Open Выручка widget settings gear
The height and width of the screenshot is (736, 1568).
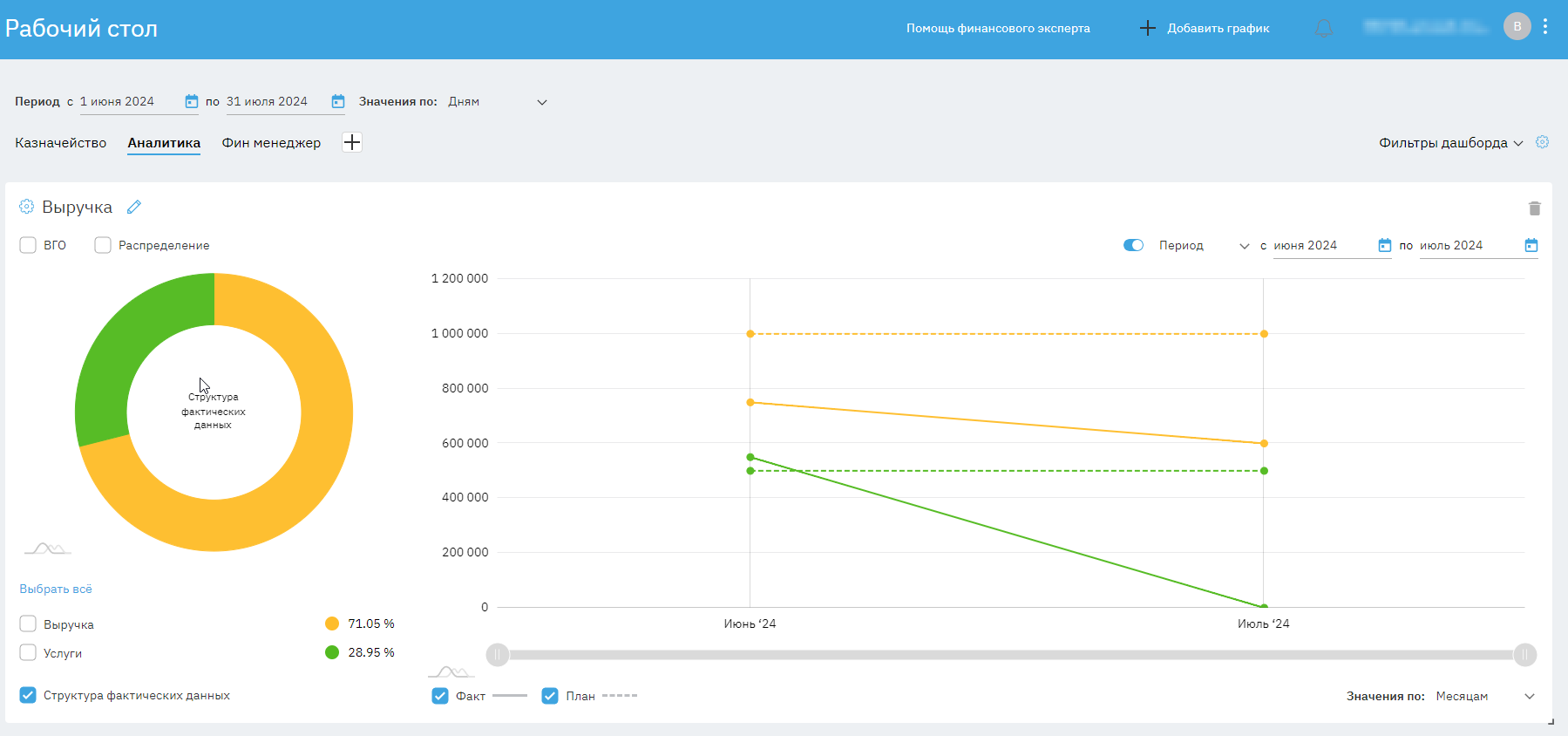27,207
